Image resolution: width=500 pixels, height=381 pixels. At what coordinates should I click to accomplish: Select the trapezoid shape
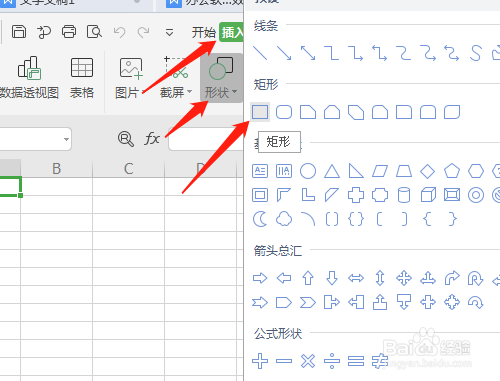pyautogui.click(x=404, y=171)
